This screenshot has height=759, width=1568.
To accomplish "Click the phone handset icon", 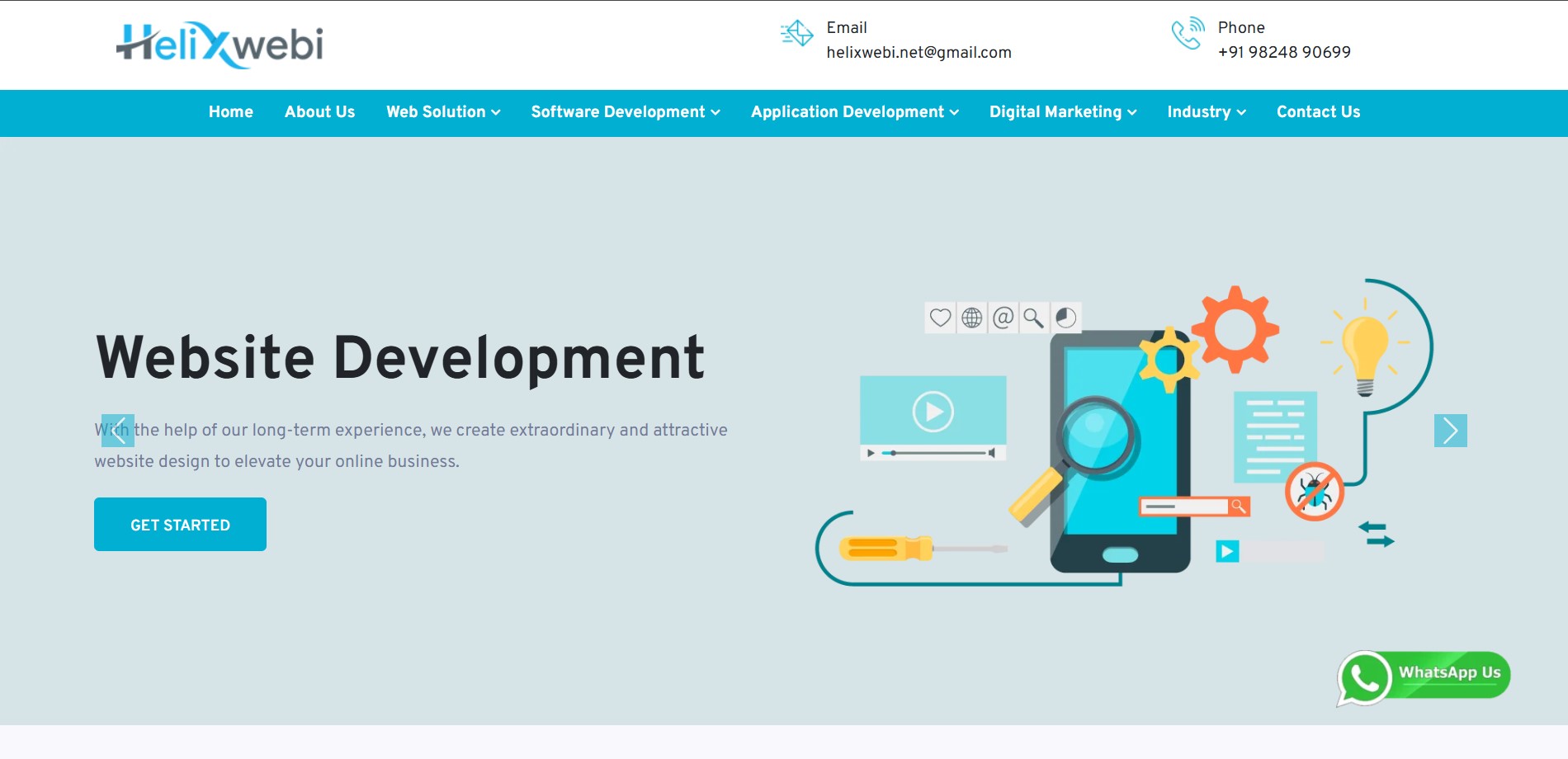I will (1188, 34).
